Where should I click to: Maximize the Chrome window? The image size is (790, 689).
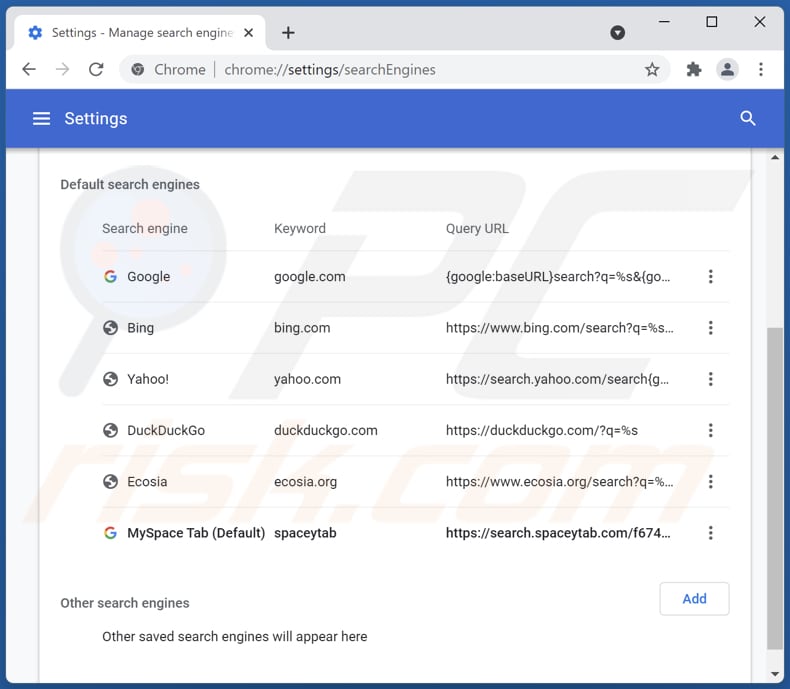tap(711, 22)
